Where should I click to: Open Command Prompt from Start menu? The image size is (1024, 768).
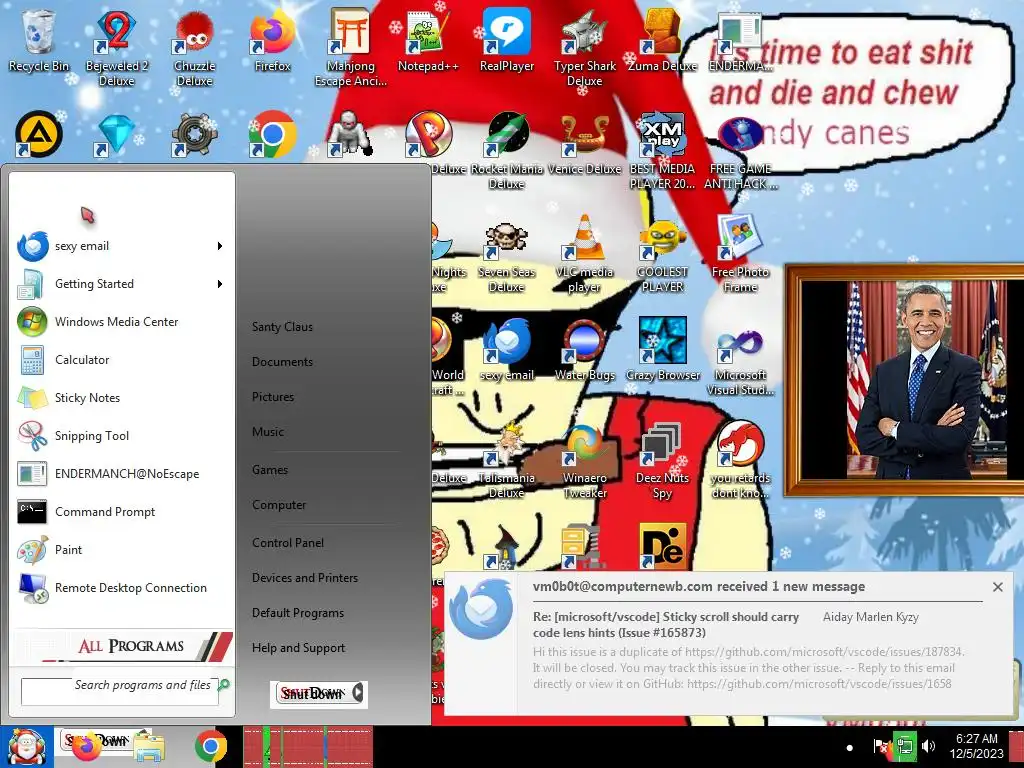(x=121, y=512)
